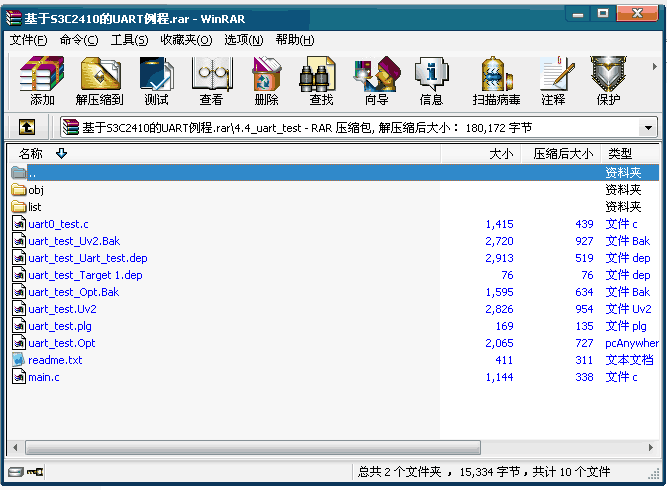
Task: Sort by Packed Size (压缩后大小) column header
Action: tap(561, 154)
